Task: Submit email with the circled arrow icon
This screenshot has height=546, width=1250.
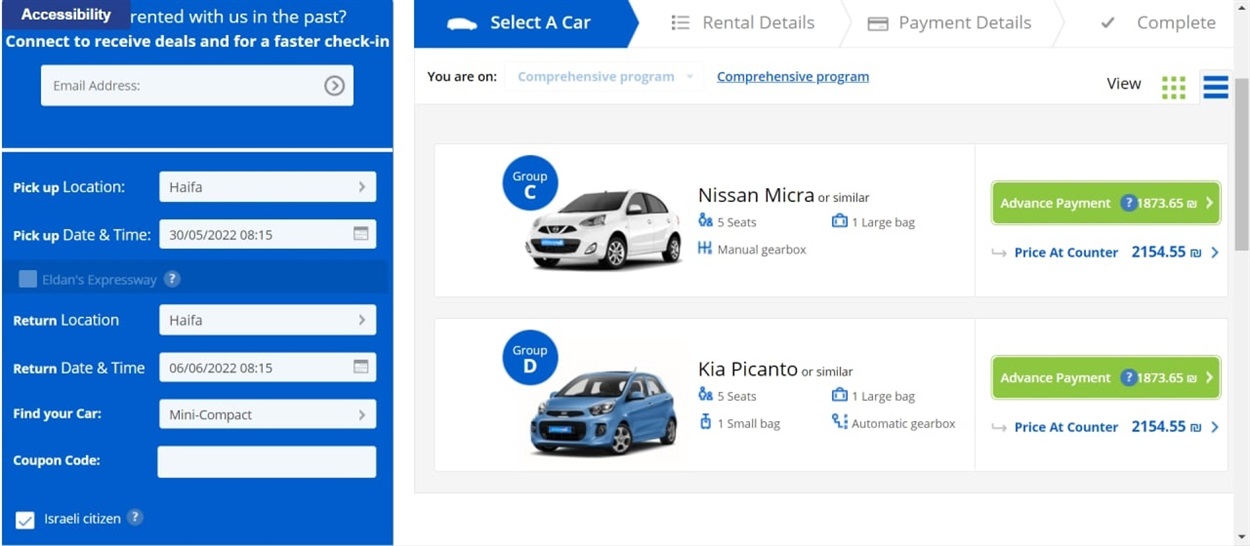Action: tap(334, 86)
